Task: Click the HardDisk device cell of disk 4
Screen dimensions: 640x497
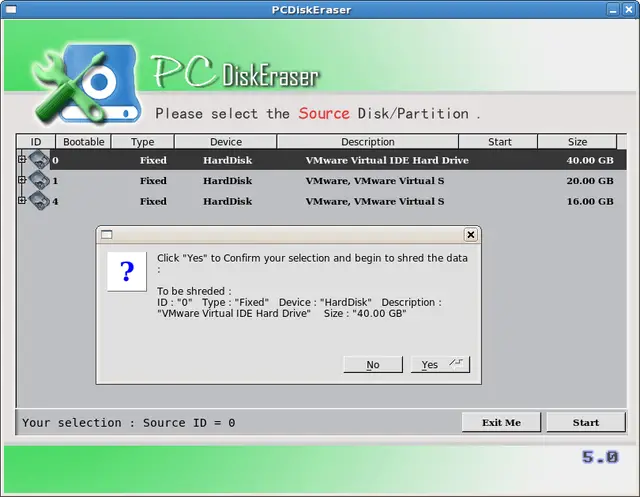Action: tap(227, 201)
